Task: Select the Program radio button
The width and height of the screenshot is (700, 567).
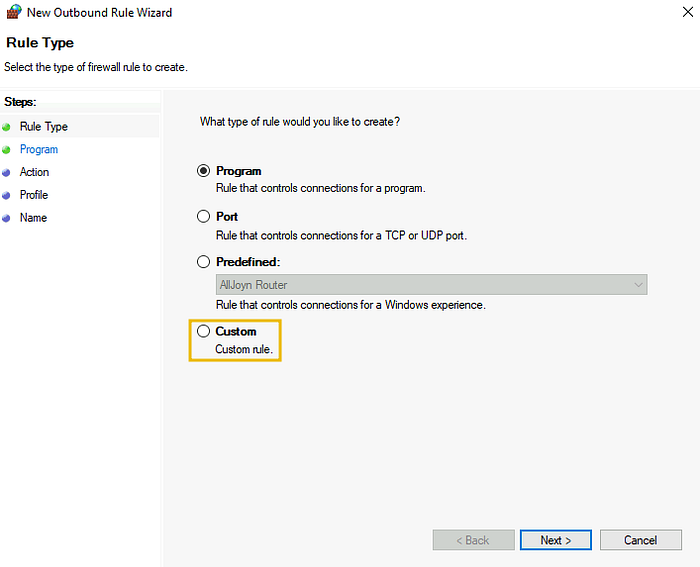Action: pyautogui.click(x=204, y=171)
